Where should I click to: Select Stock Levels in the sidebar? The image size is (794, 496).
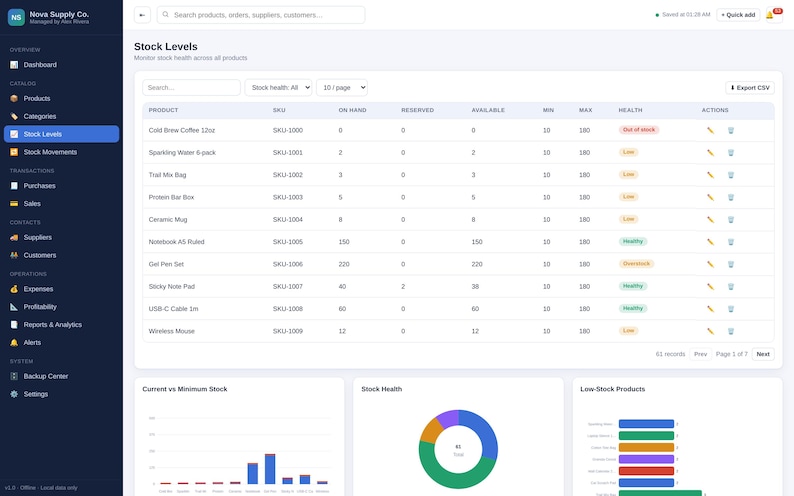pos(61,134)
